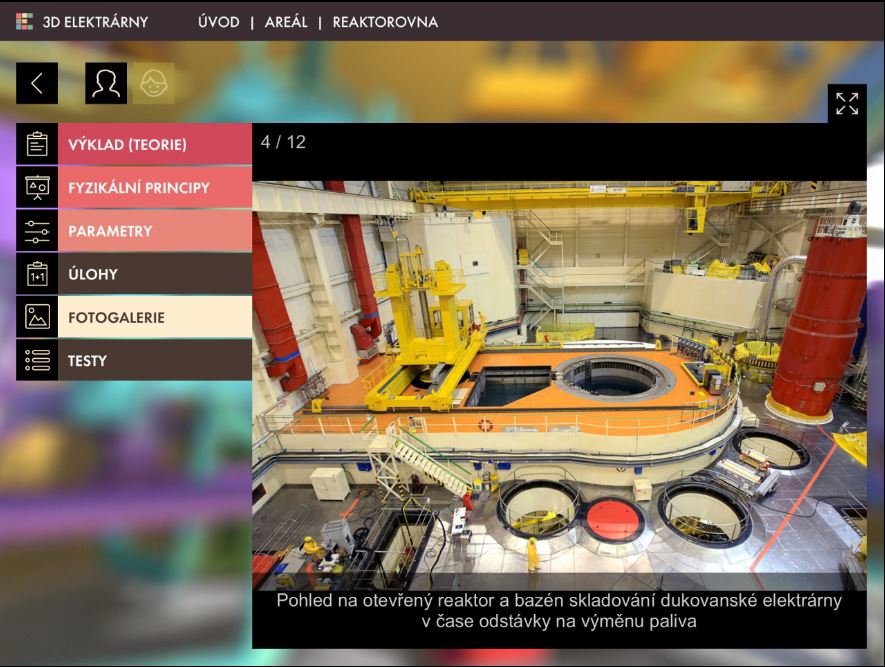Open the TESTY section
Image resolution: width=885 pixels, height=667 pixels.
click(x=155, y=360)
